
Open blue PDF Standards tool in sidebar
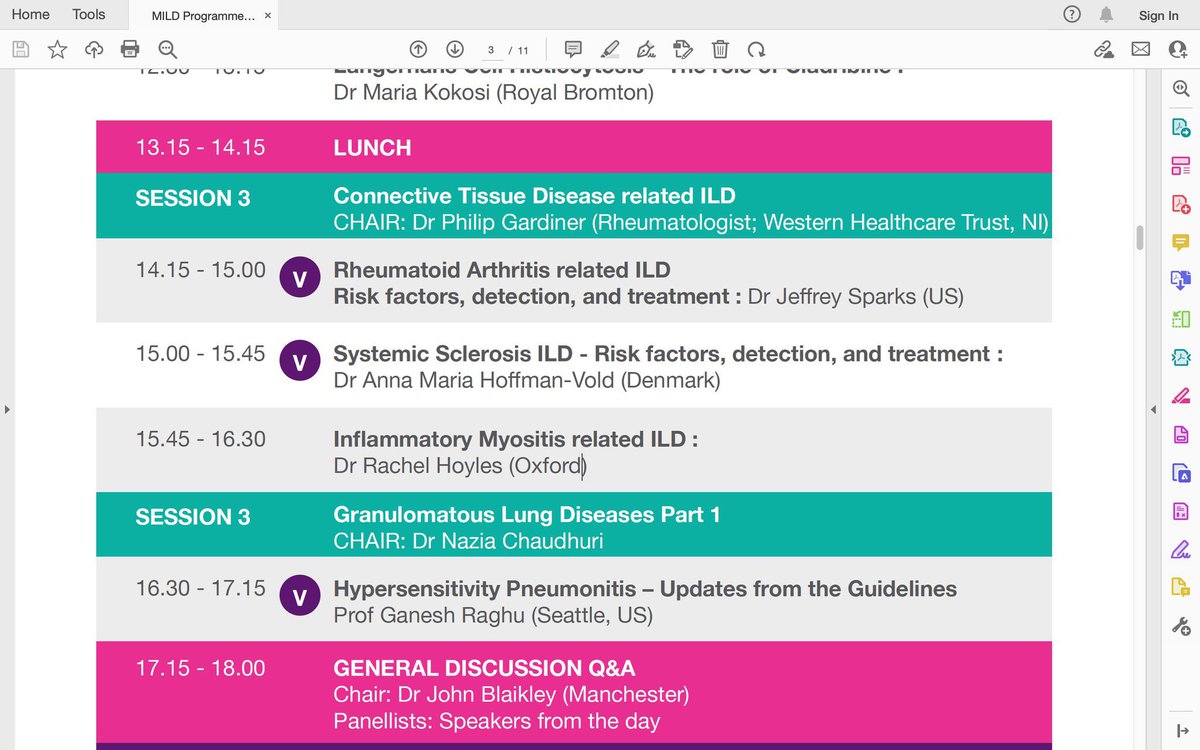[x=1181, y=472]
